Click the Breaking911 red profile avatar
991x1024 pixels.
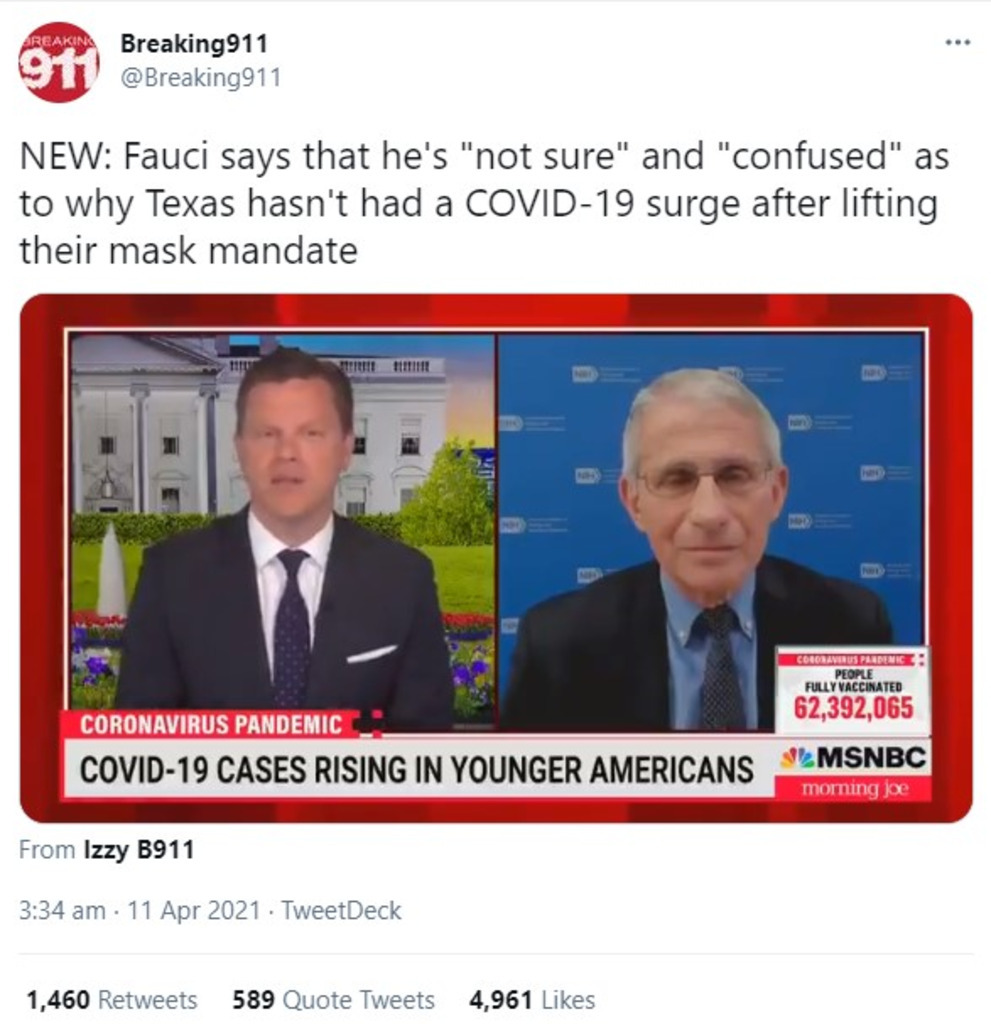[58, 63]
